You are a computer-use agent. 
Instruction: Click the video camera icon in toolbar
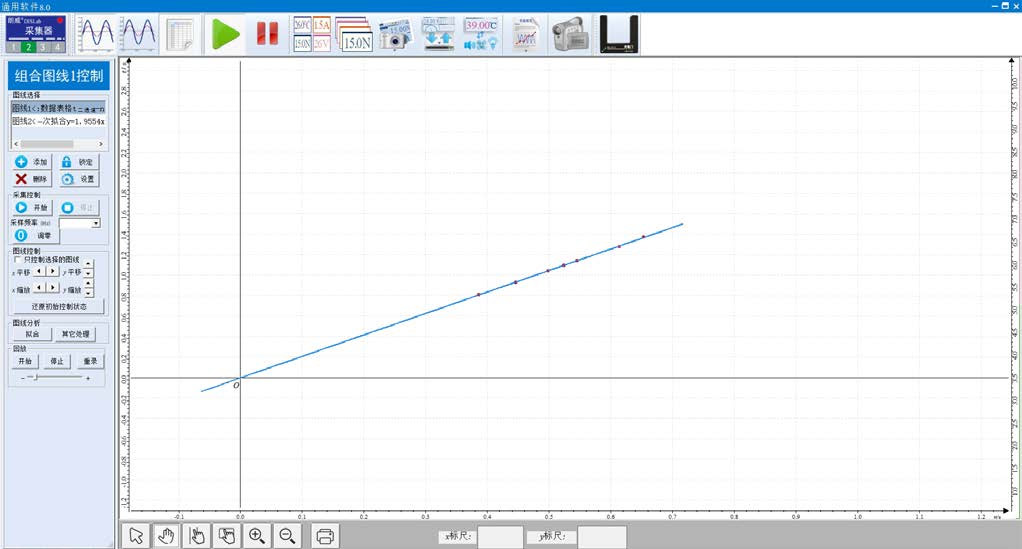pos(572,34)
